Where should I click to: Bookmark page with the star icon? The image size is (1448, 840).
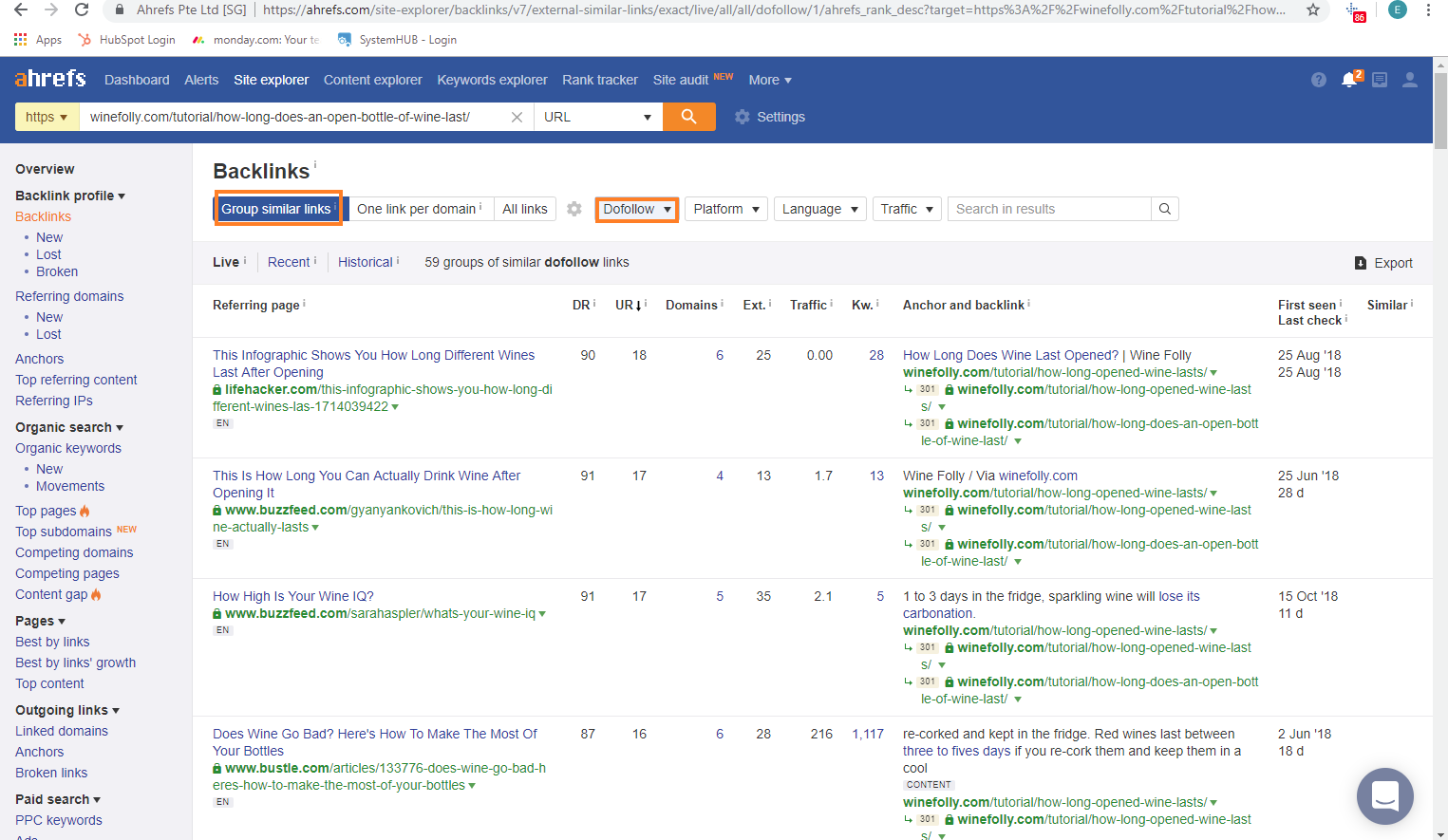pyautogui.click(x=1313, y=9)
